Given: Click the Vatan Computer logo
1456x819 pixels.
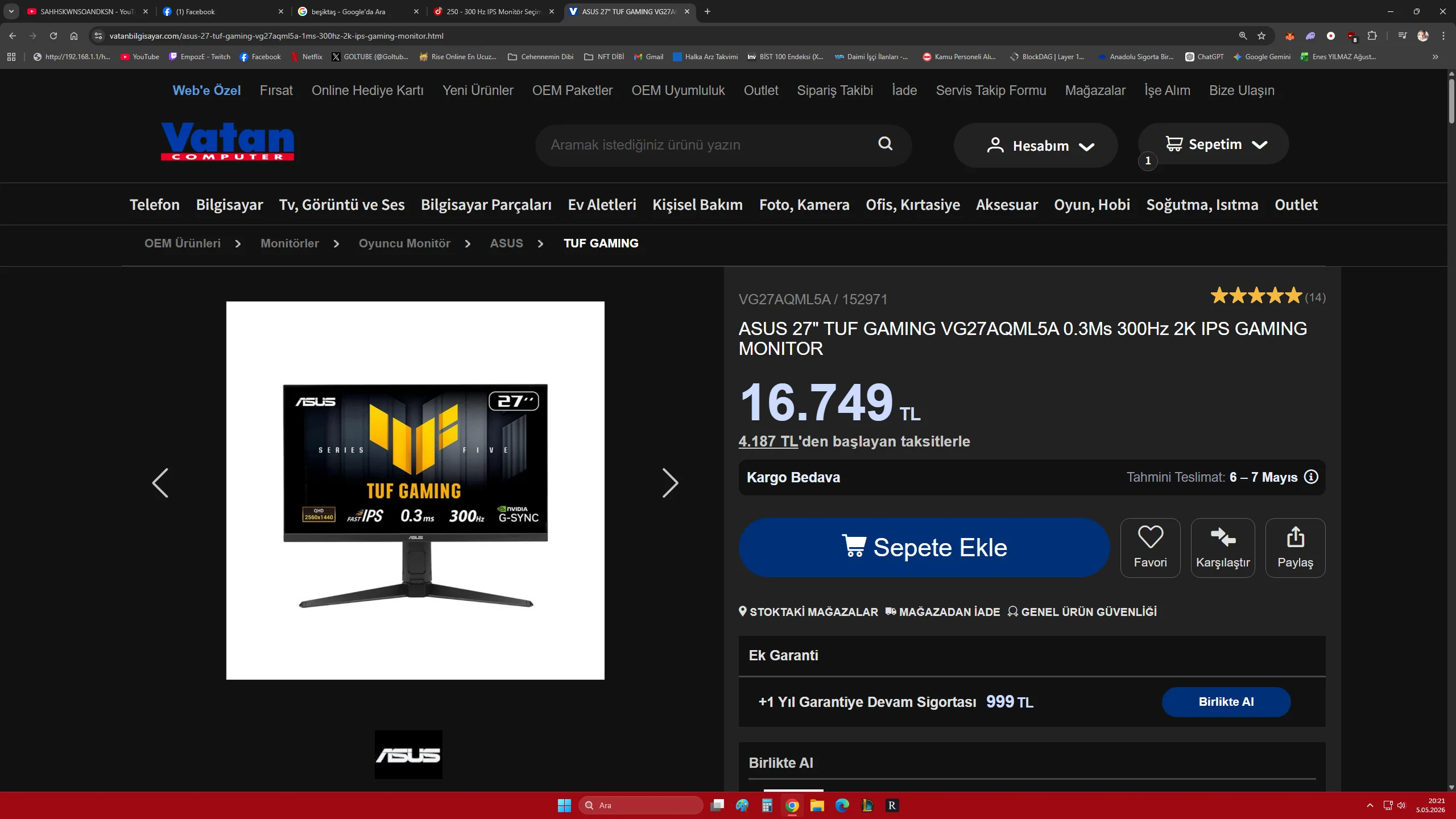Looking at the screenshot, I should click(x=227, y=142).
